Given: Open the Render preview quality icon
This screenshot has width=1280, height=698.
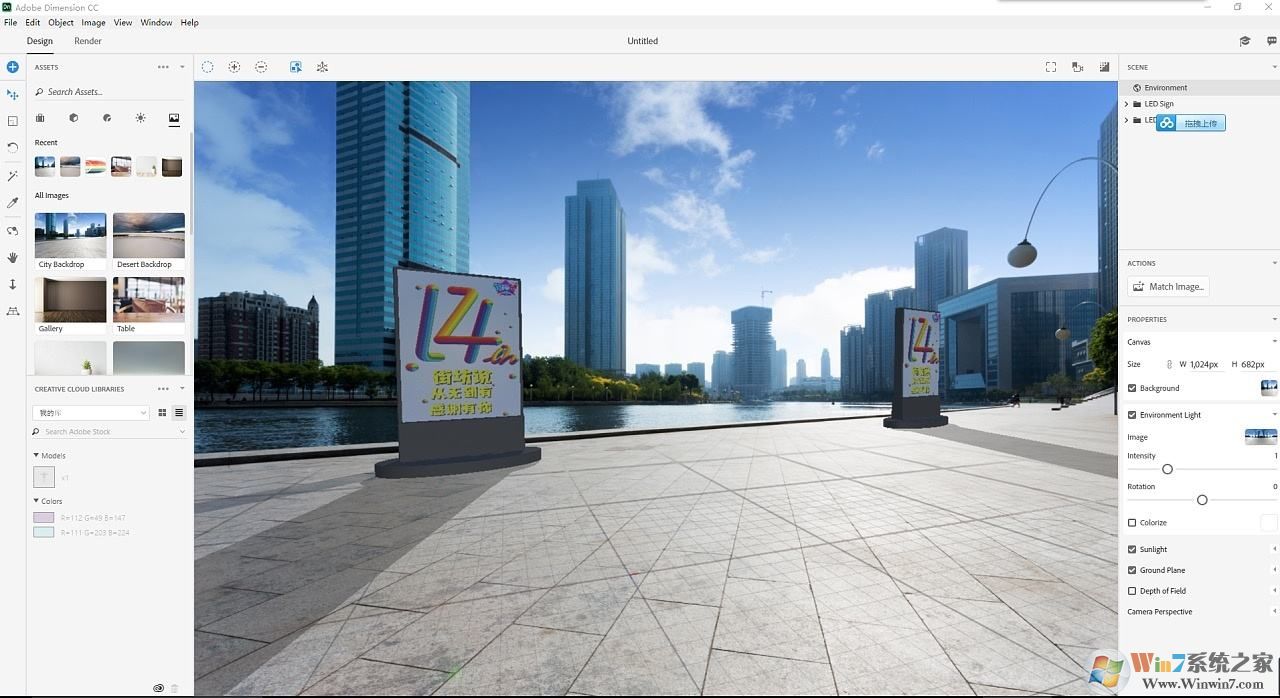Looking at the screenshot, I should 1104,67.
